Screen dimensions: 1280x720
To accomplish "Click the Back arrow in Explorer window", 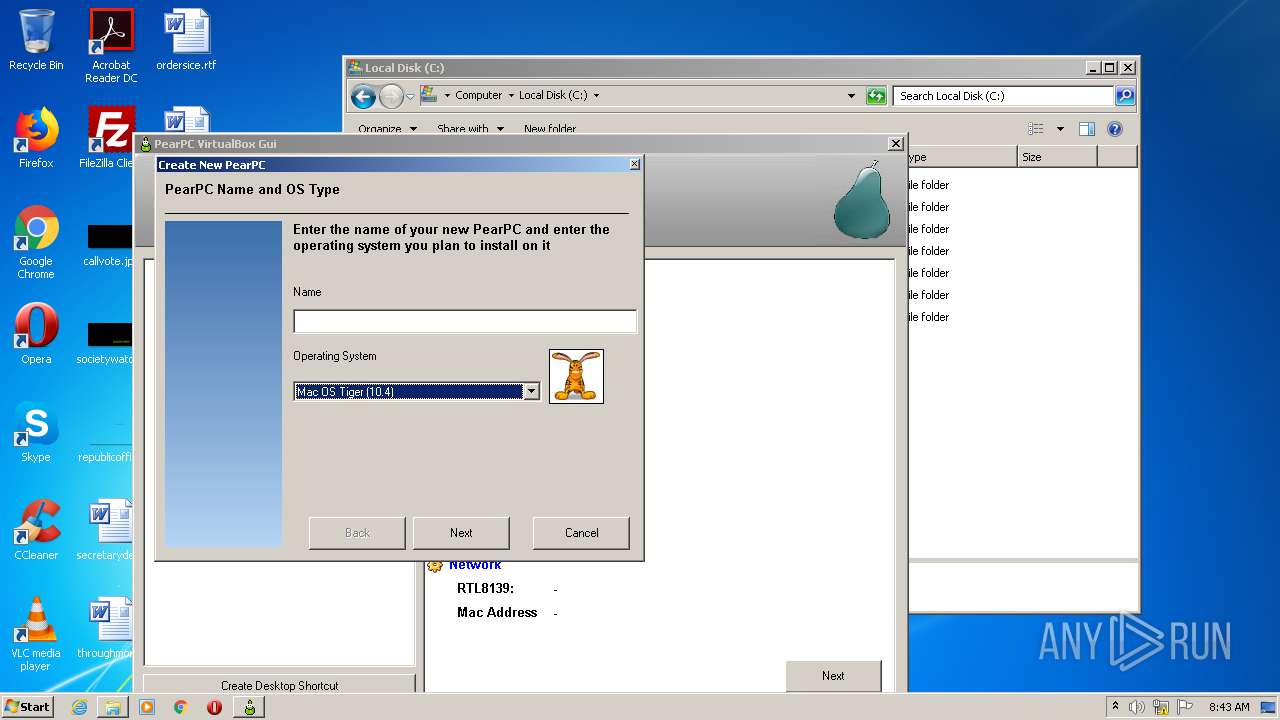I will click(x=364, y=96).
